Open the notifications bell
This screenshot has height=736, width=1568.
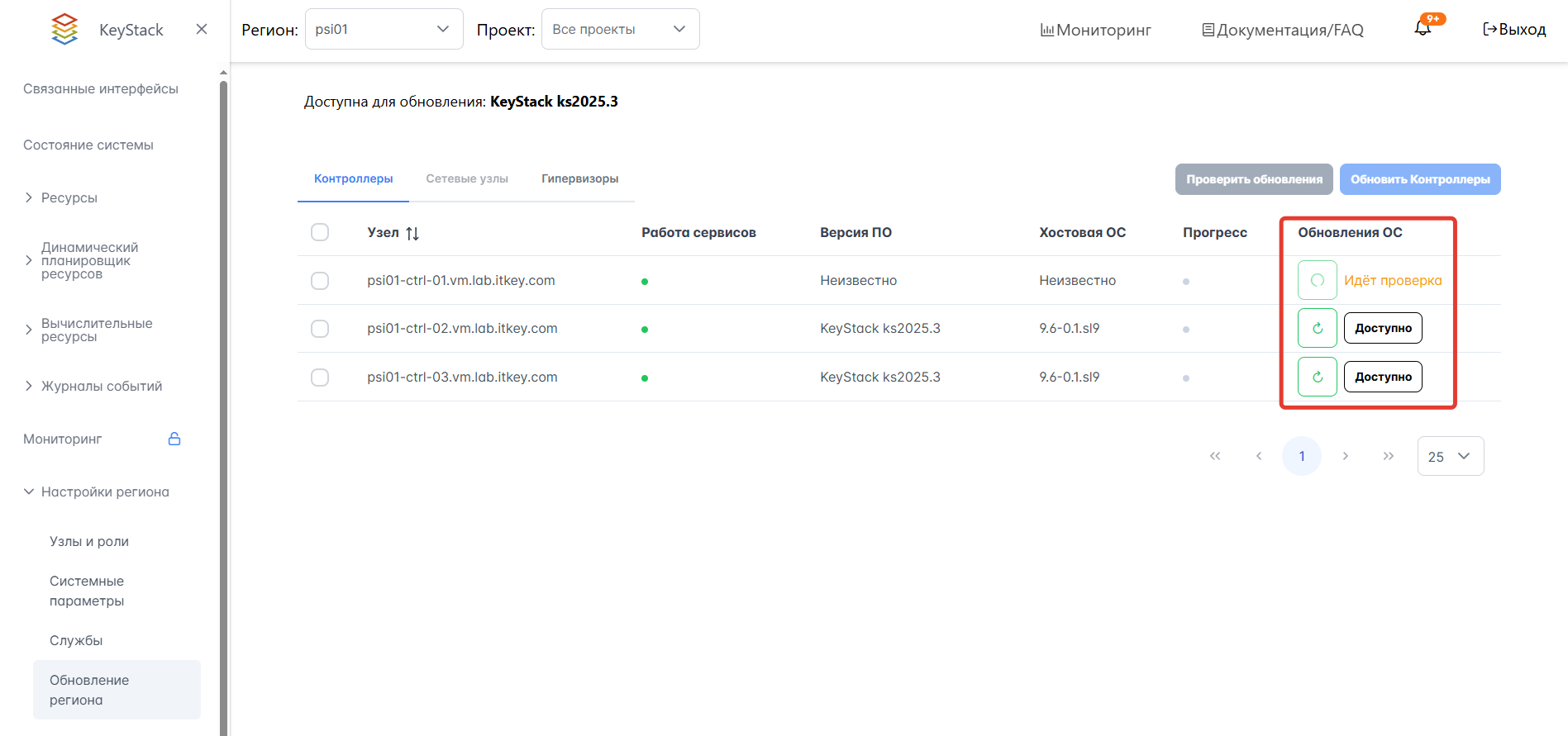pyautogui.click(x=1423, y=29)
